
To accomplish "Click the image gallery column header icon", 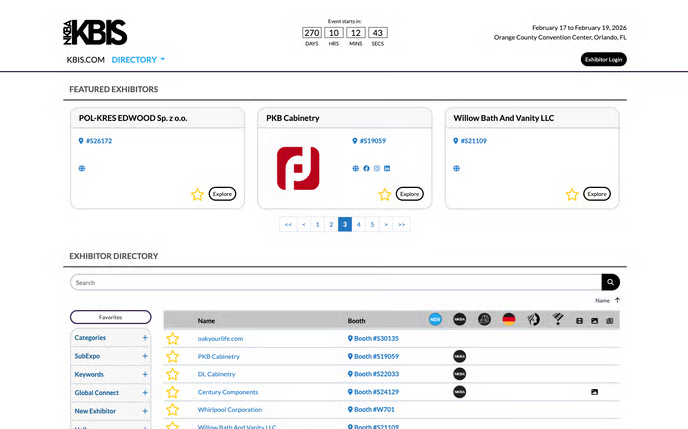I will tap(595, 321).
